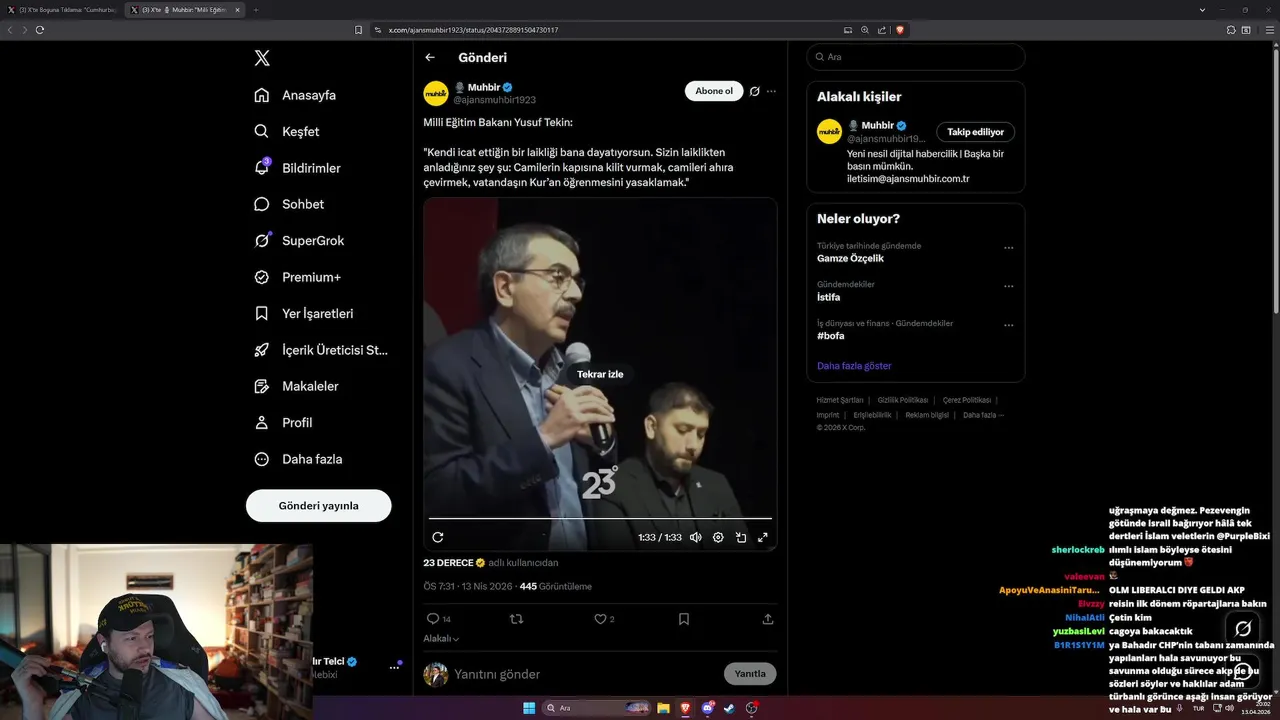Click Daha fazla göster link
The image size is (1280, 720).
click(x=854, y=366)
